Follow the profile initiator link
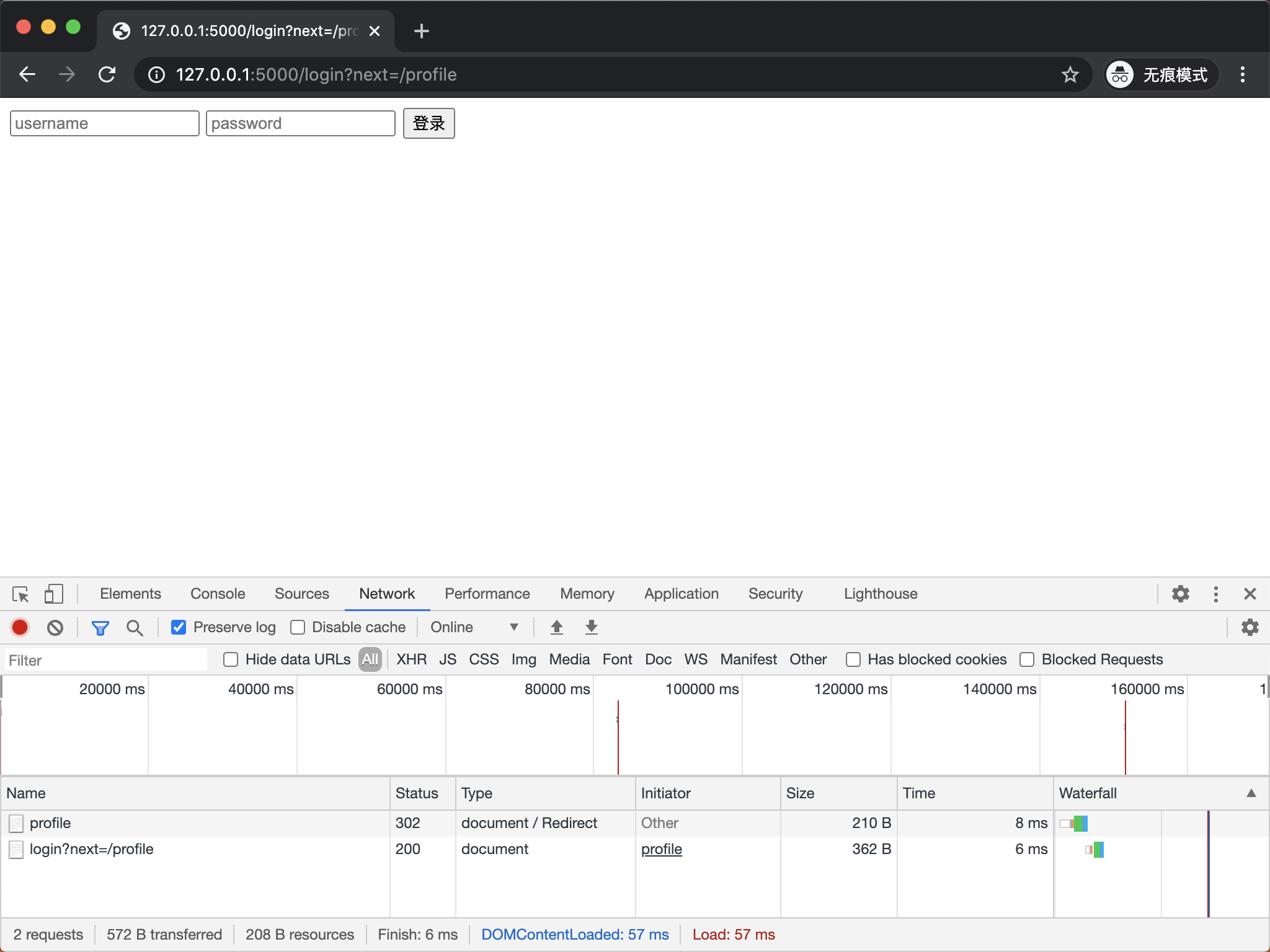This screenshot has height=952, width=1270. 661,849
